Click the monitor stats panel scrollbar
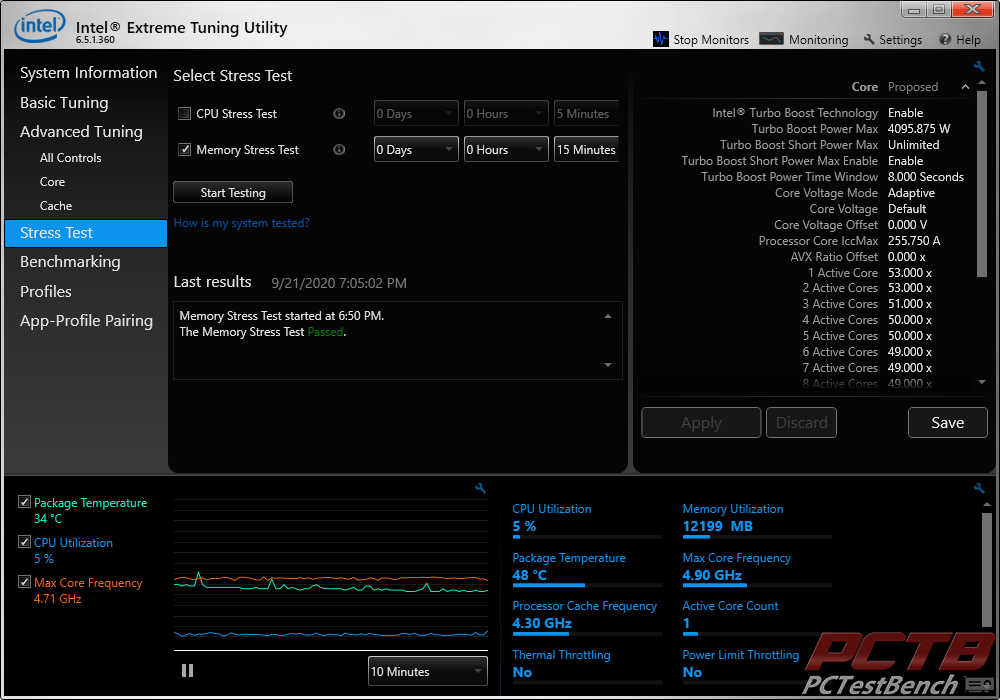Screen dimensions: 1000x700 click(x=987, y=571)
